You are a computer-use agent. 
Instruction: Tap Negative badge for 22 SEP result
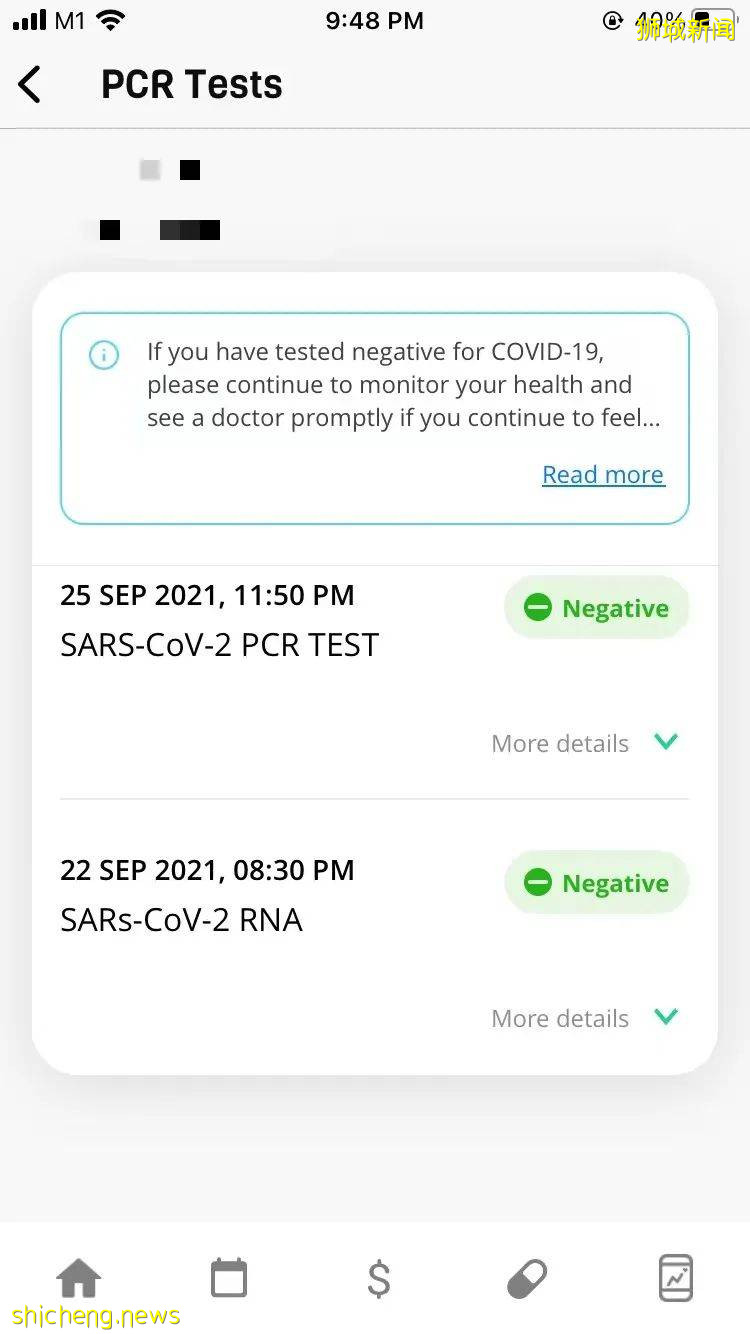tap(597, 883)
